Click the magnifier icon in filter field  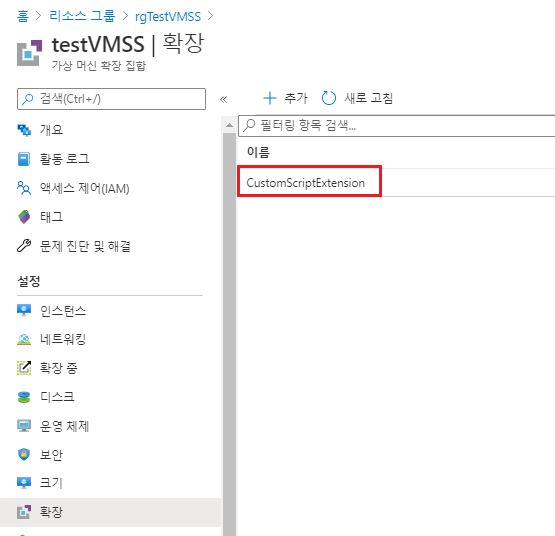[x=249, y=125]
